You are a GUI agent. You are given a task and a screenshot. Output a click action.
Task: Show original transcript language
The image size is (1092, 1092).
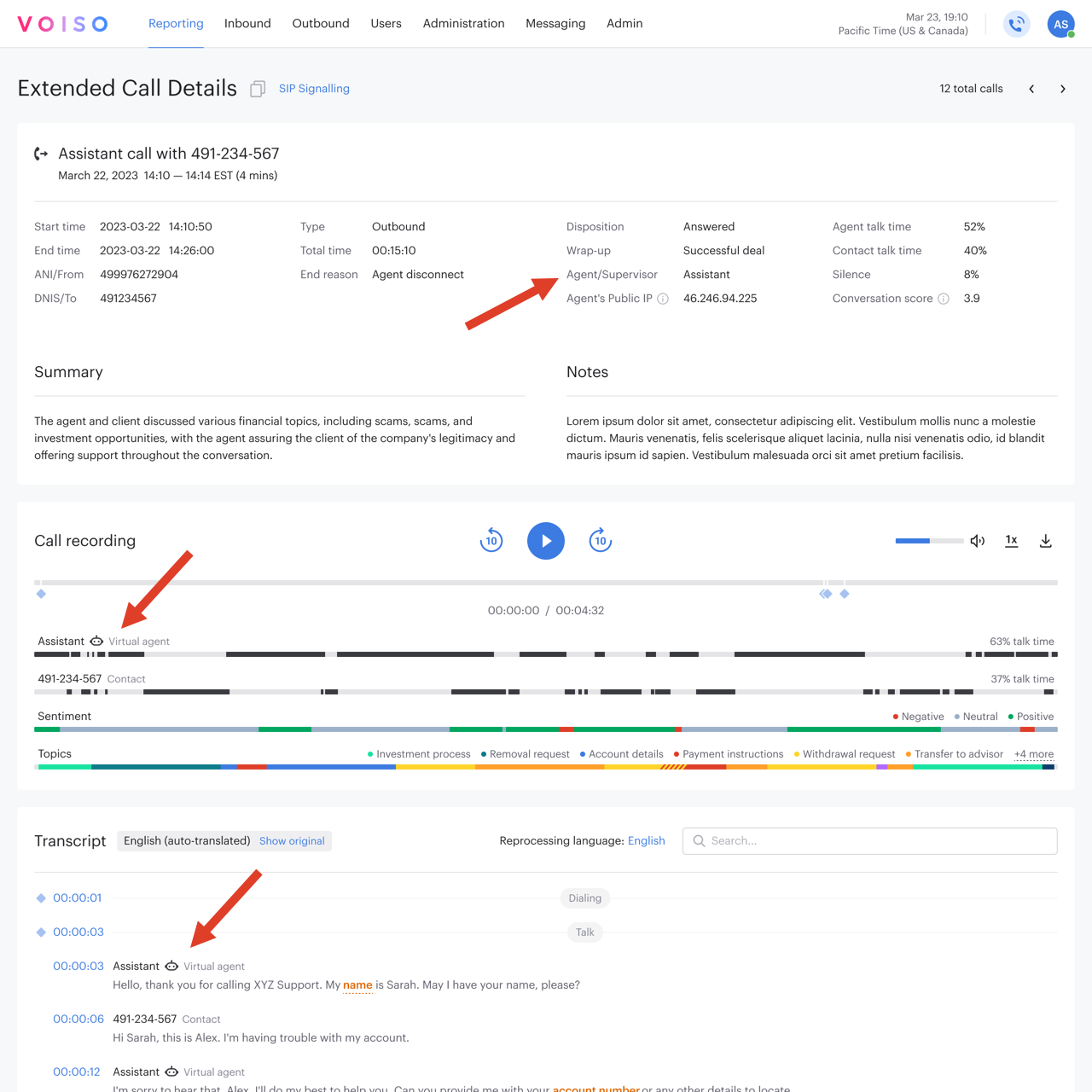click(292, 841)
